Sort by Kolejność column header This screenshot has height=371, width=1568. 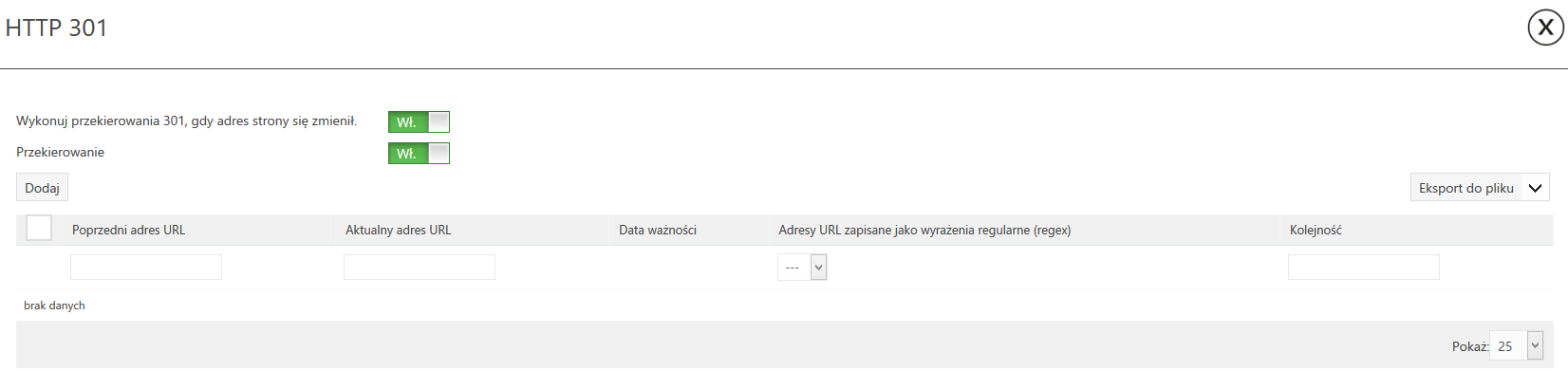[1316, 230]
